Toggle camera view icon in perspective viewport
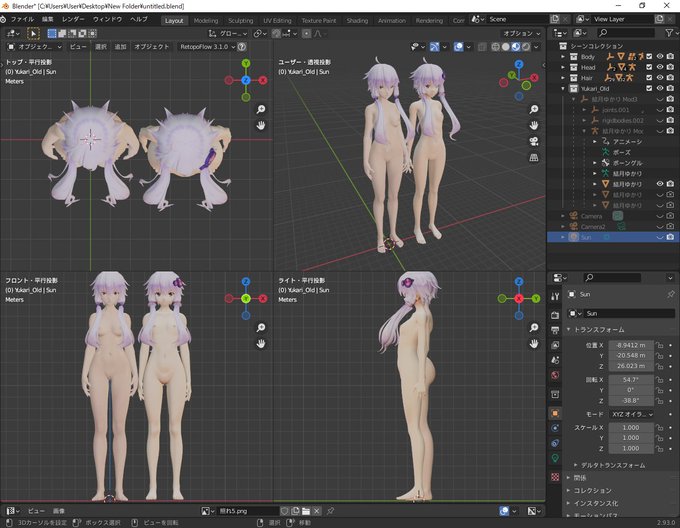The width and height of the screenshot is (680, 528). point(534,141)
